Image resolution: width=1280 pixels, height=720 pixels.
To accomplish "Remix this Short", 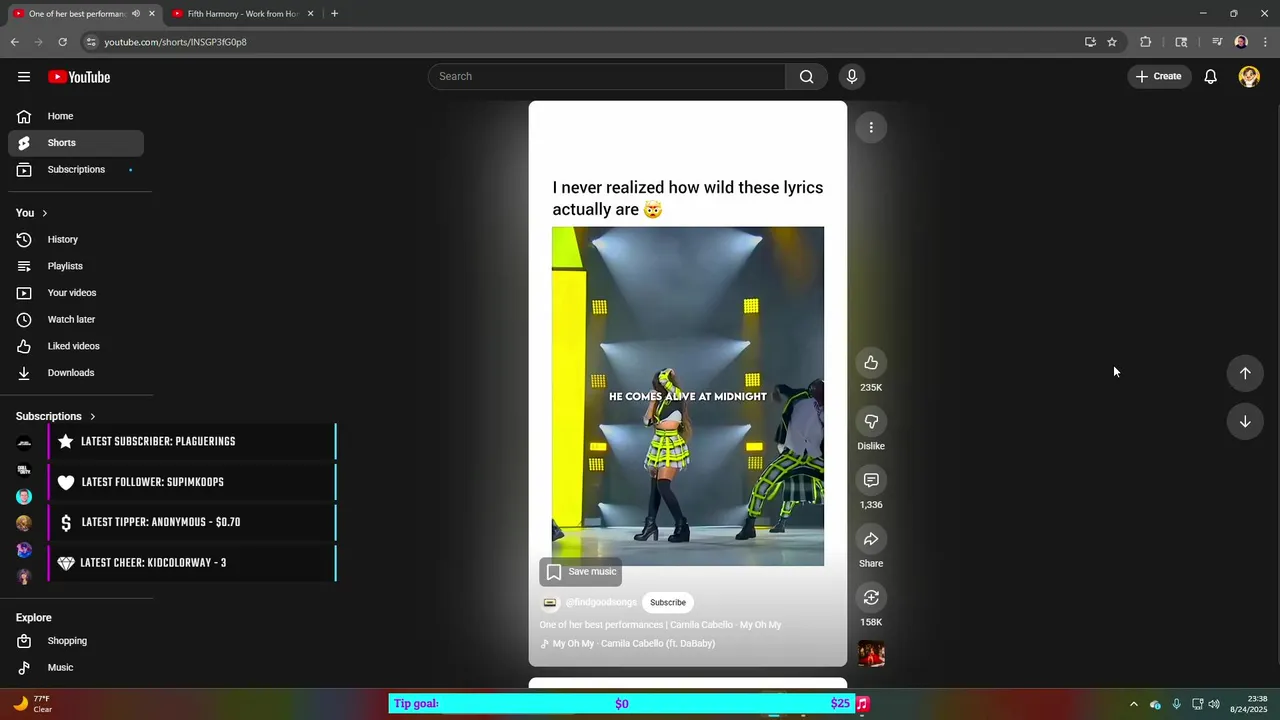I will tap(871, 598).
